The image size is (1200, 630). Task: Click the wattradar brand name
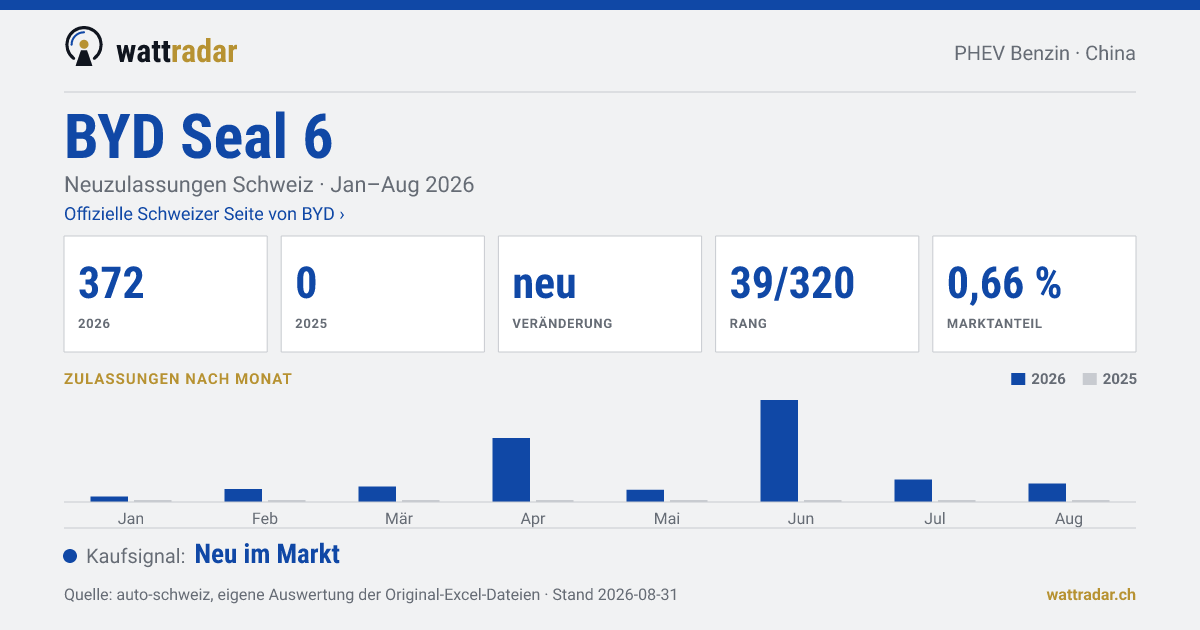pyautogui.click(x=176, y=50)
